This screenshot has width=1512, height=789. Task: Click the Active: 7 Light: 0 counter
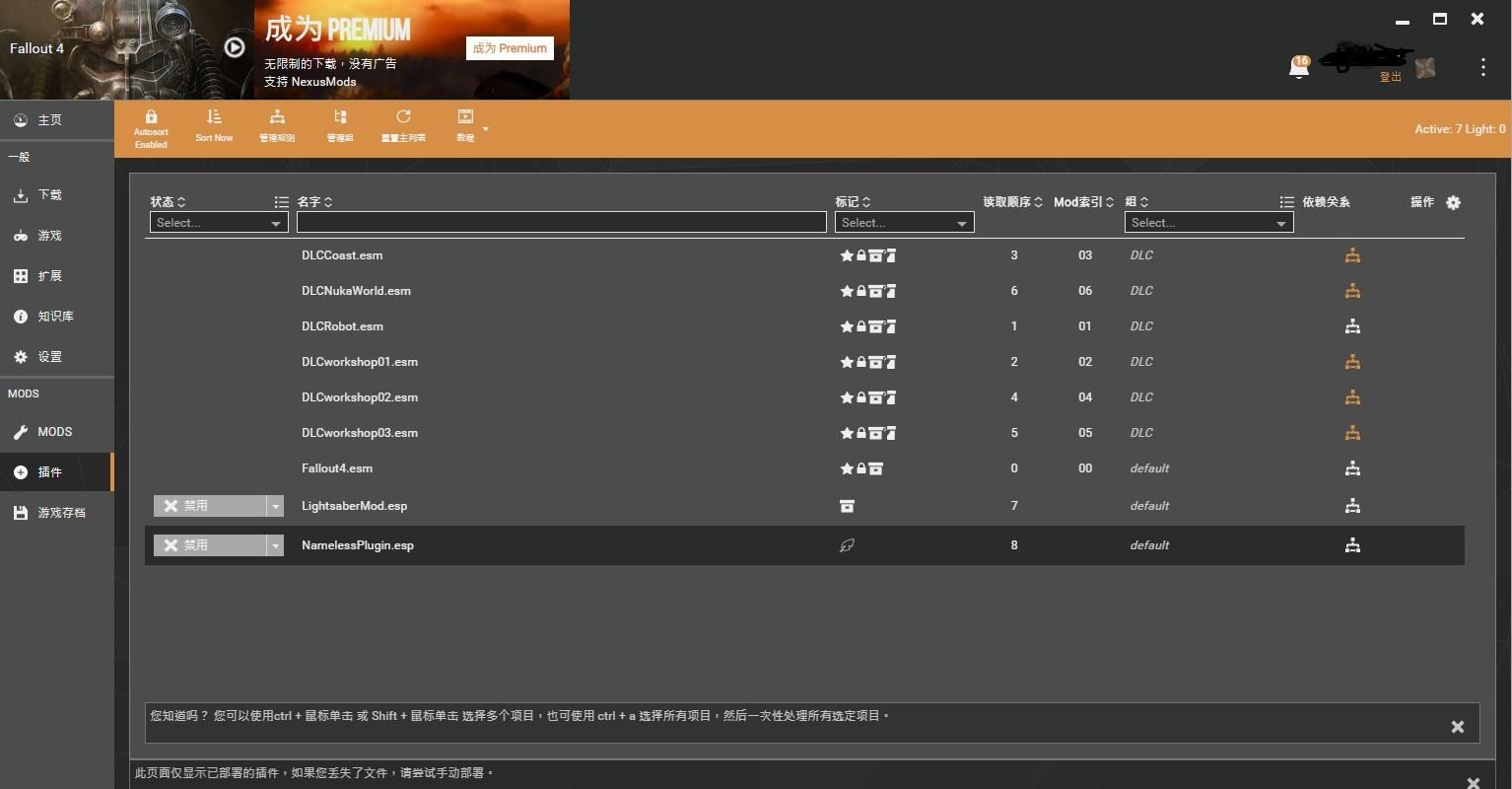pyautogui.click(x=1460, y=129)
